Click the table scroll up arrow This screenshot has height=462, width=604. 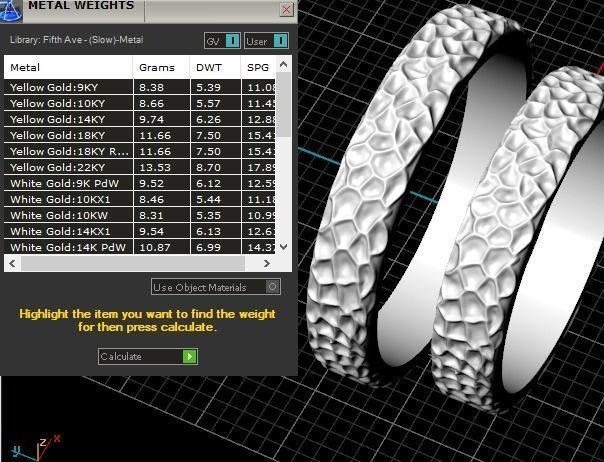click(284, 64)
